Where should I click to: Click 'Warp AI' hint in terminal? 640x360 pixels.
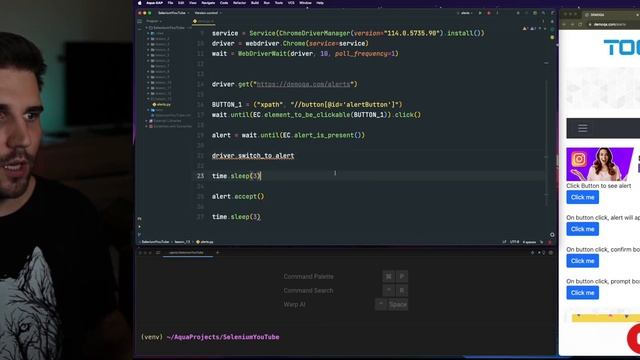pos(294,304)
